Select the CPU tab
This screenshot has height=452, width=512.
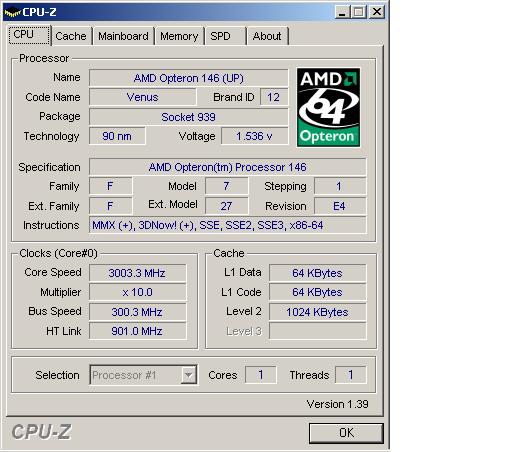click(30, 35)
